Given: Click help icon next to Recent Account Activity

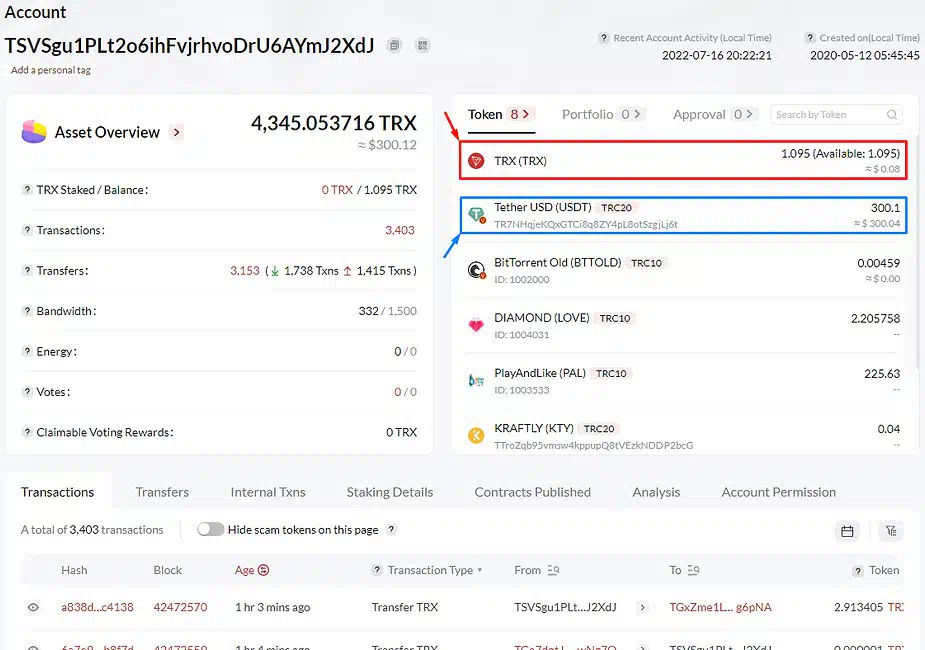Looking at the screenshot, I should point(603,38).
